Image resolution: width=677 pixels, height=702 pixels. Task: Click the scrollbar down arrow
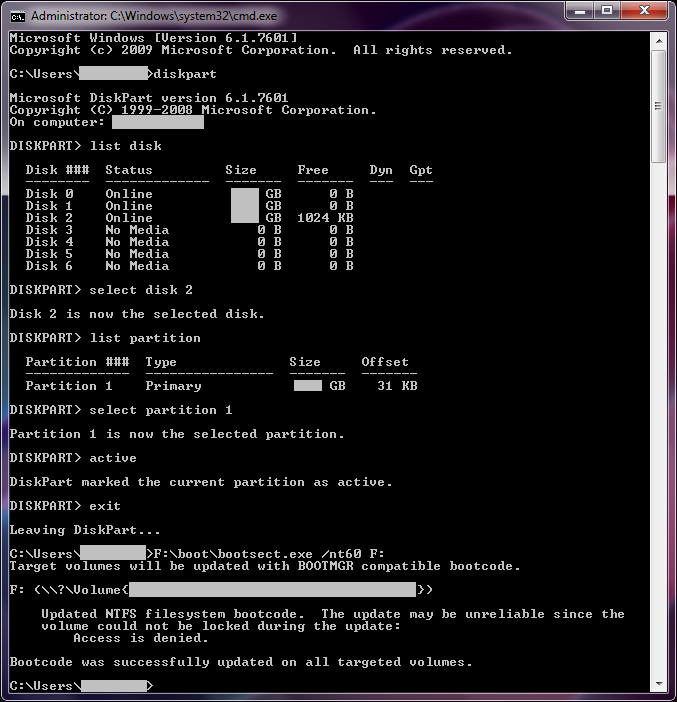(x=659, y=686)
